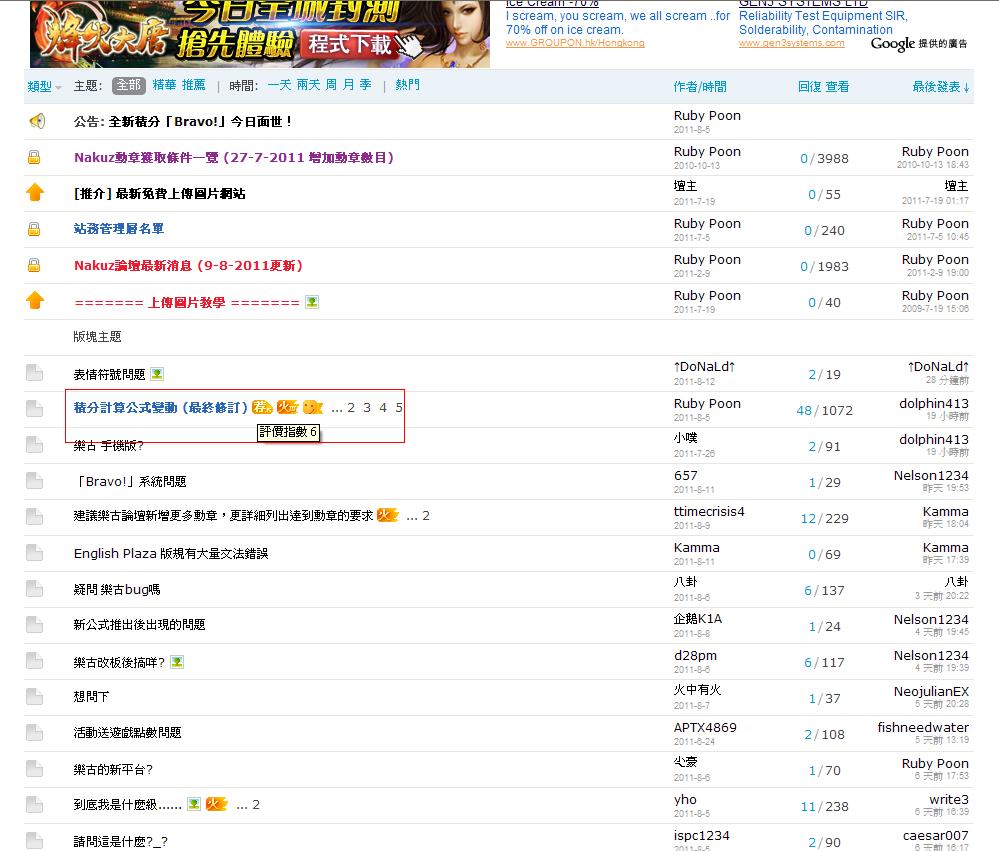Sort threads by 作者/時間 header
Screen dimensions: 999x851
tap(700, 87)
